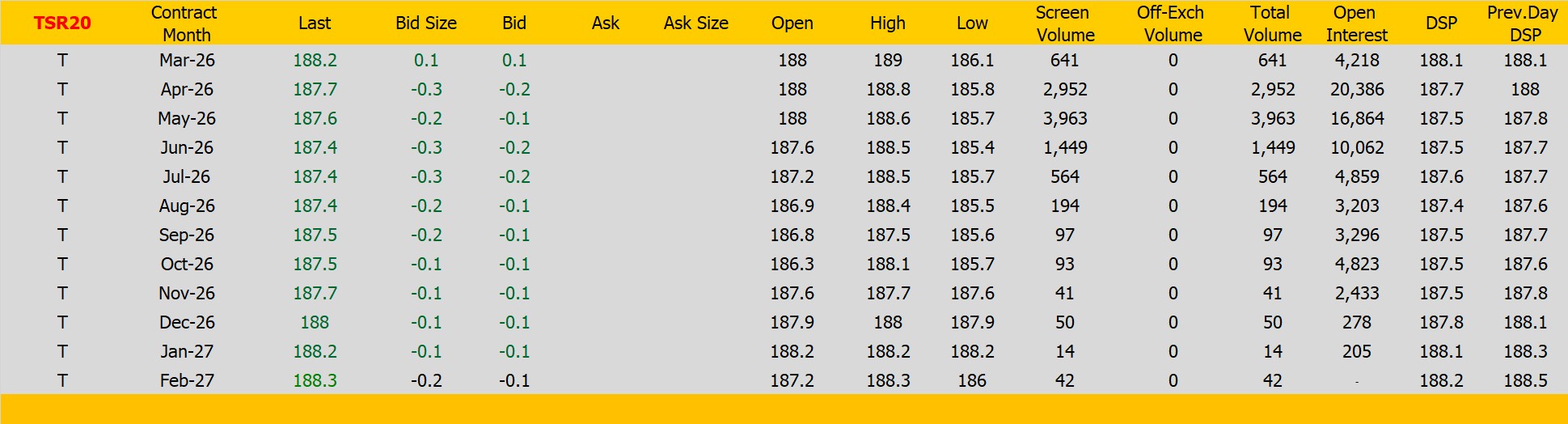1568x424 pixels.
Task: Select the Bid Size column header
Action: tap(426, 23)
